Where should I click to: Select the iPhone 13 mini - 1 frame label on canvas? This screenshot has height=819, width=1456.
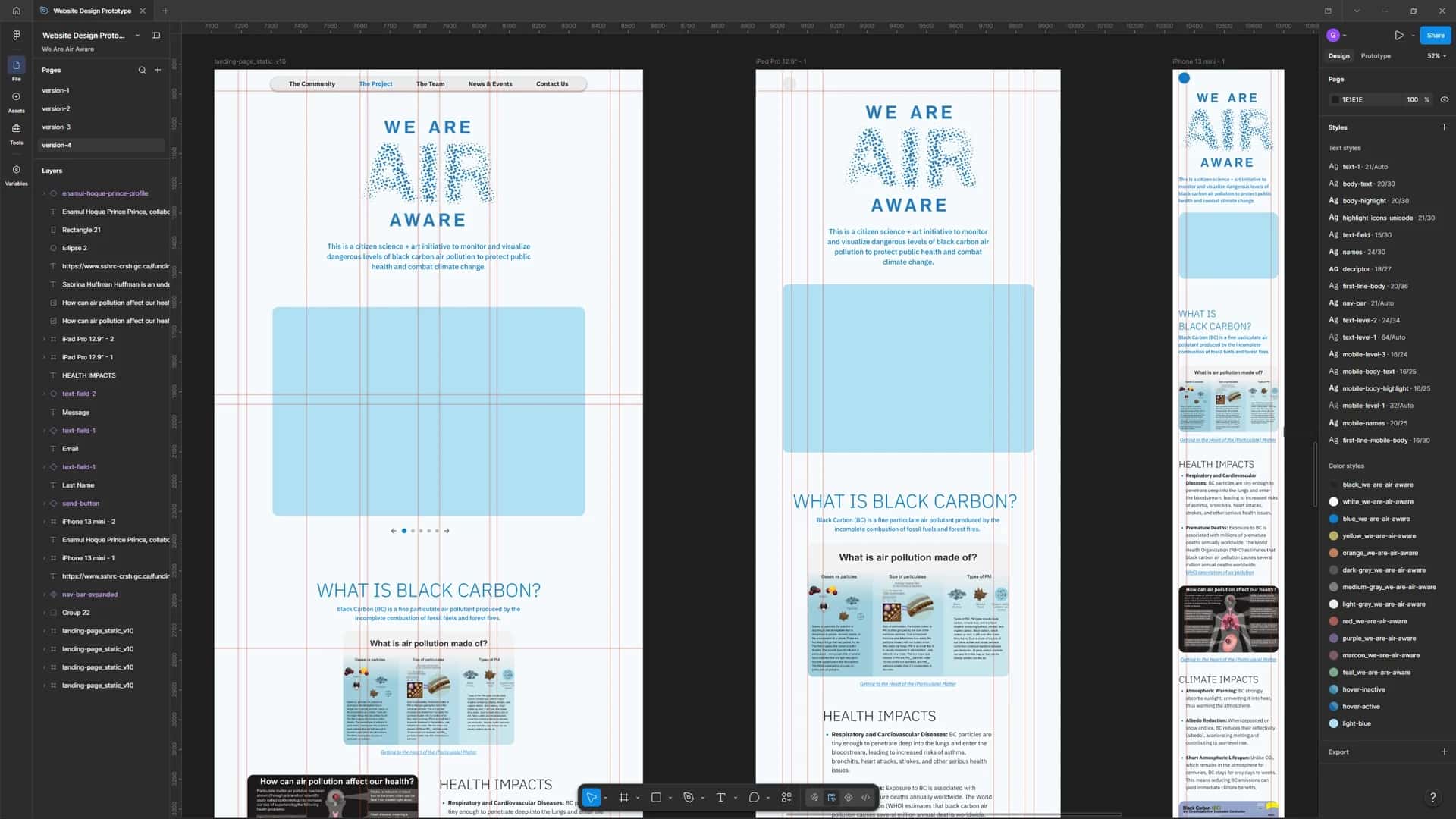1198,61
